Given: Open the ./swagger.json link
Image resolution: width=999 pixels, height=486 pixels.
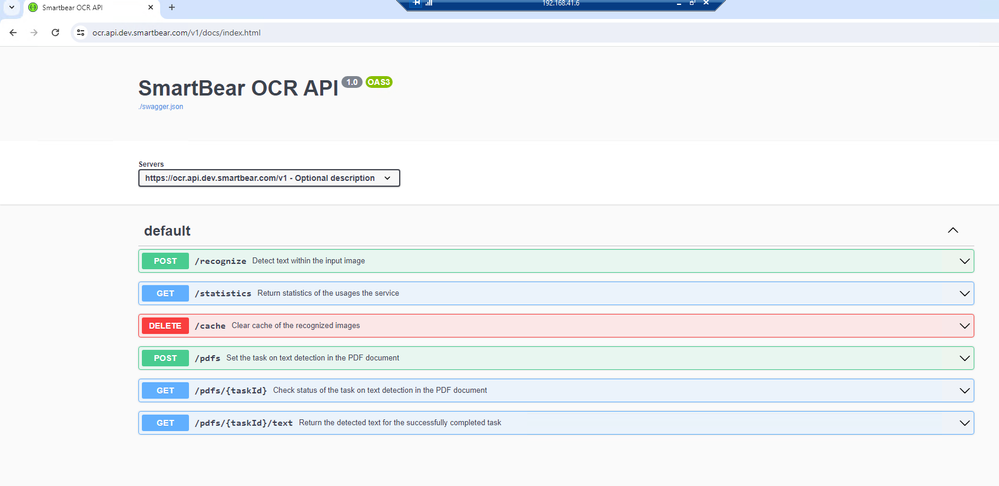Looking at the screenshot, I should point(161,107).
